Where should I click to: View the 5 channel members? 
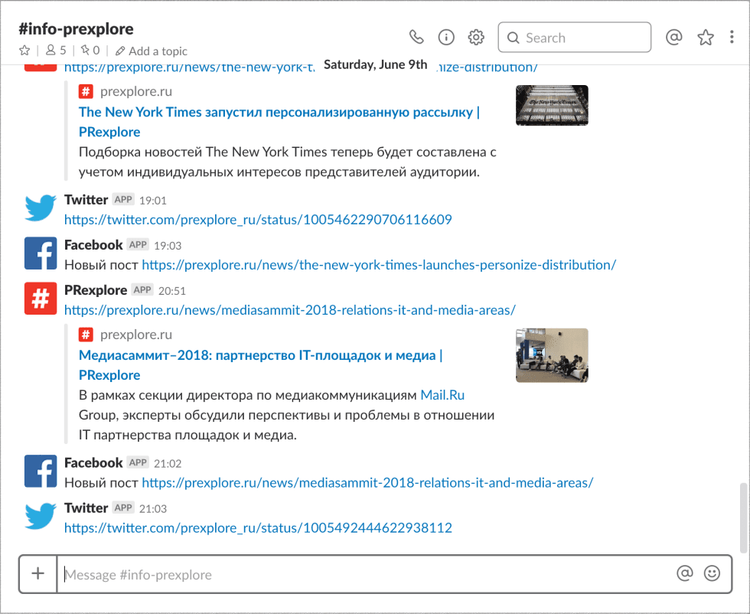(x=56, y=50)
